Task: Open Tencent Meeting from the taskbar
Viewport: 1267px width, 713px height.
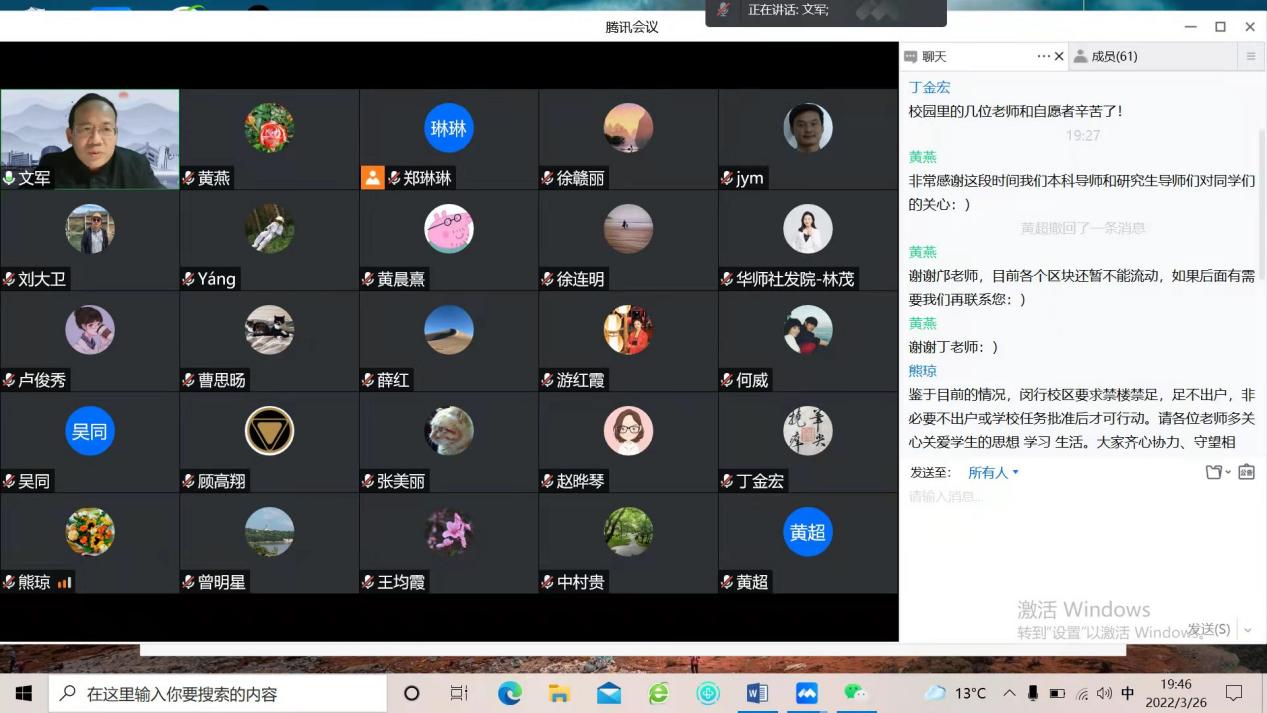Action: [x=806, y=693]
